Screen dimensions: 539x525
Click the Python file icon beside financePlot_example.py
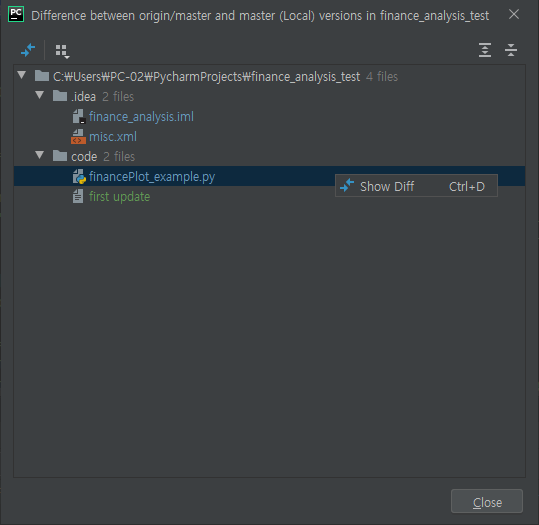79,176
